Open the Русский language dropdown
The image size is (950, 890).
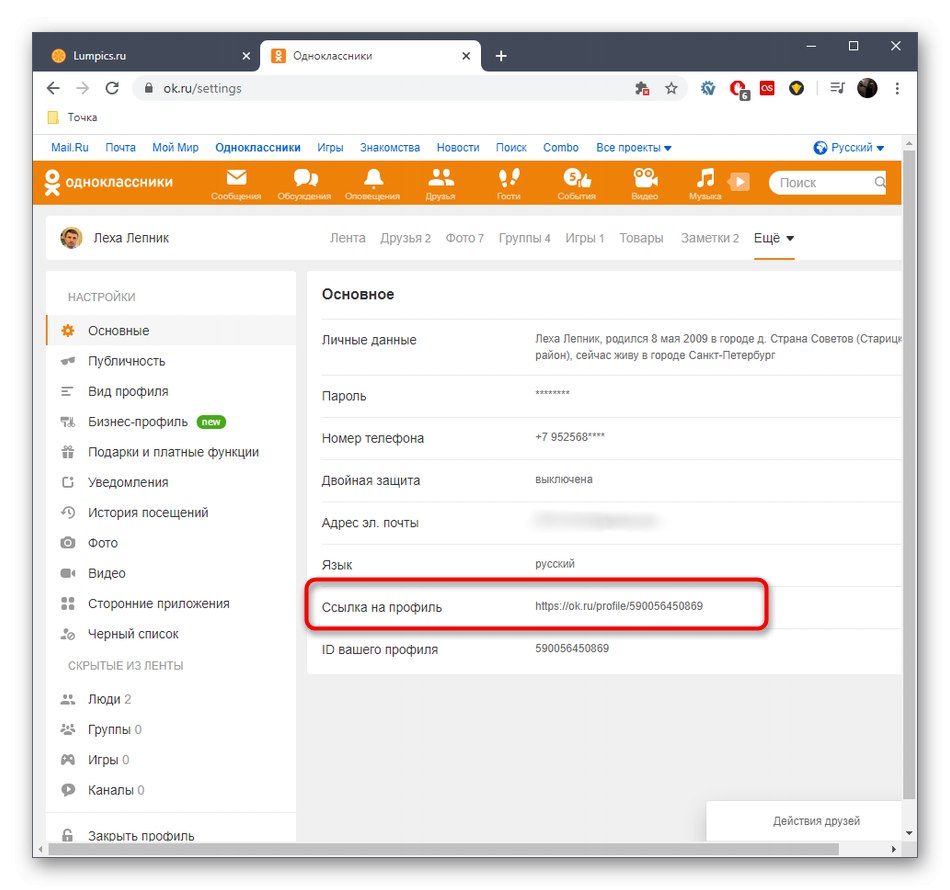(849, 147)
